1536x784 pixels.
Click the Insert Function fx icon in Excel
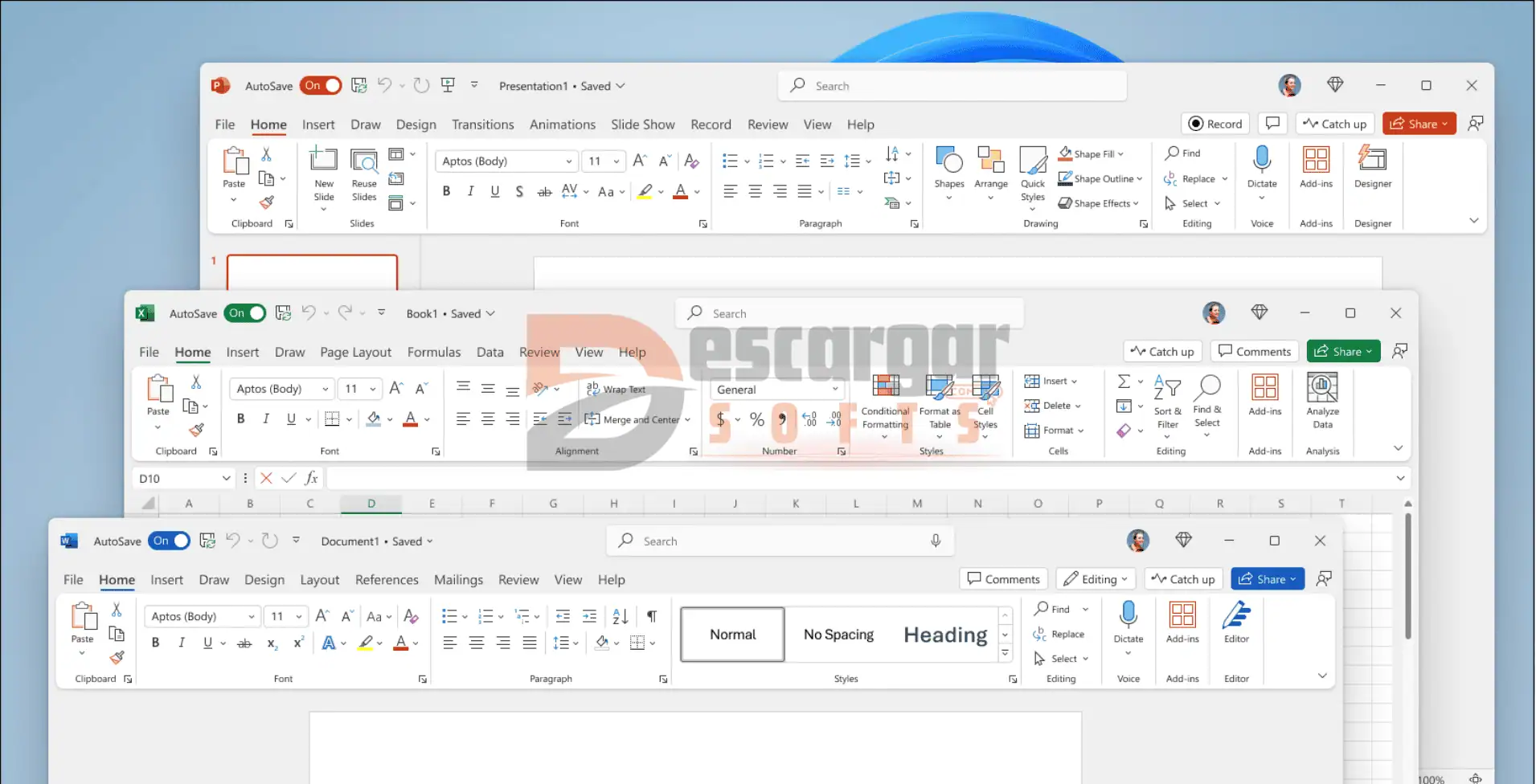point(311,478)
